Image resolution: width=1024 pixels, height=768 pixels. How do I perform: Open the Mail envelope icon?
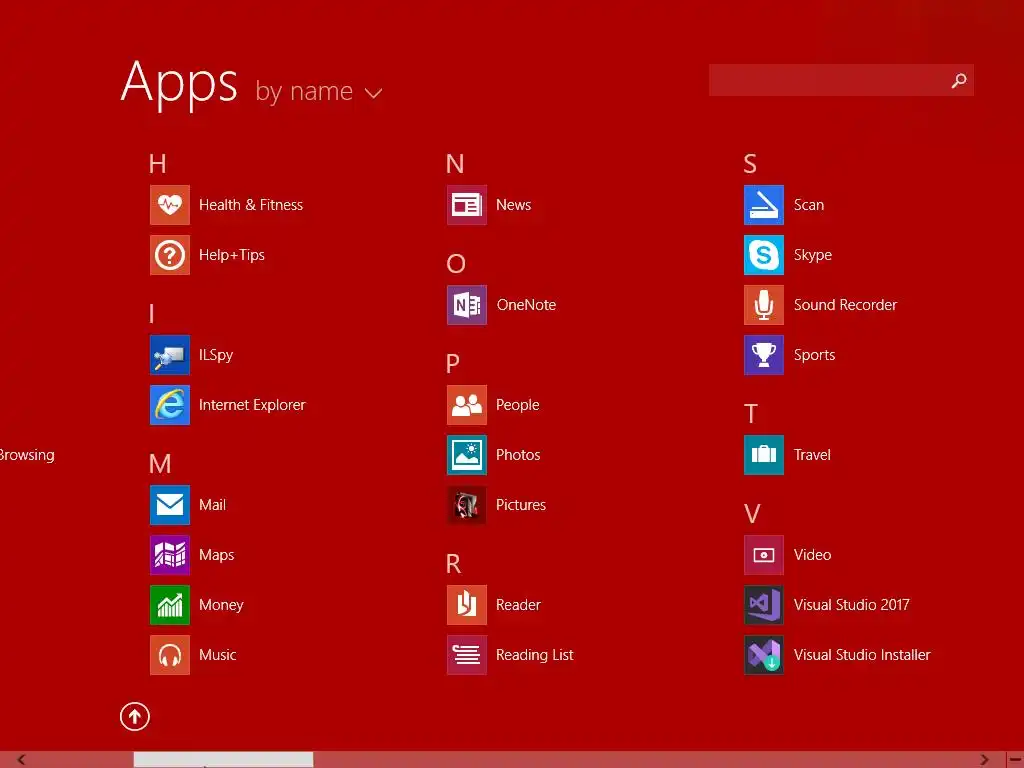click(170, 505)
